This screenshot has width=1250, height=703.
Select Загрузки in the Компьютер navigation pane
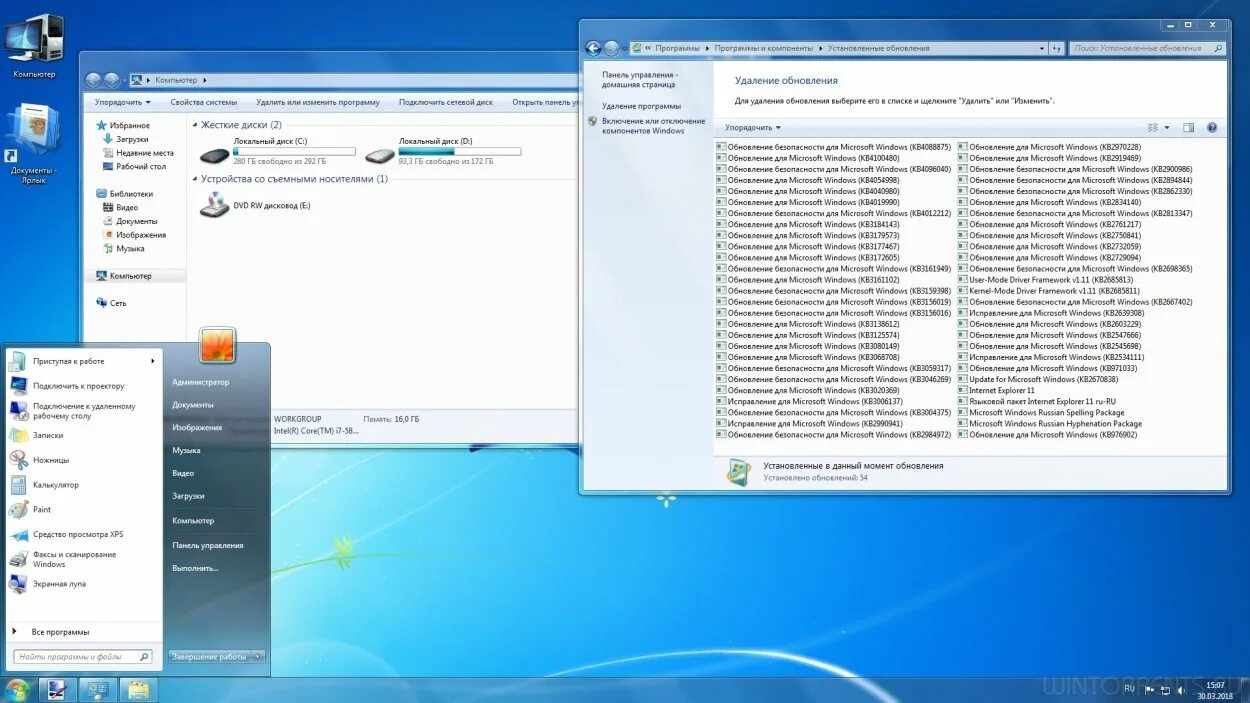(x=132, y=139)
